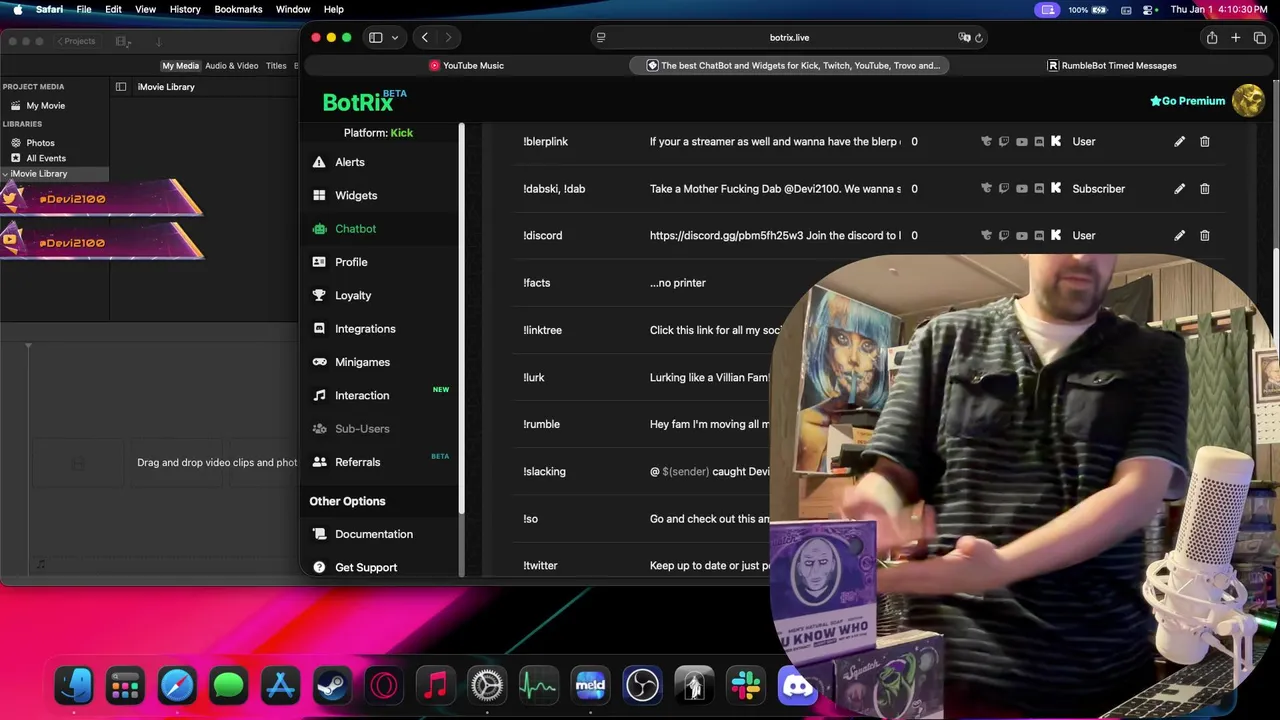Viewport: 1280px width, 720px height.
Task: Delete the !dabski command with the trash icon
Action: click(x=1204, y=188)
